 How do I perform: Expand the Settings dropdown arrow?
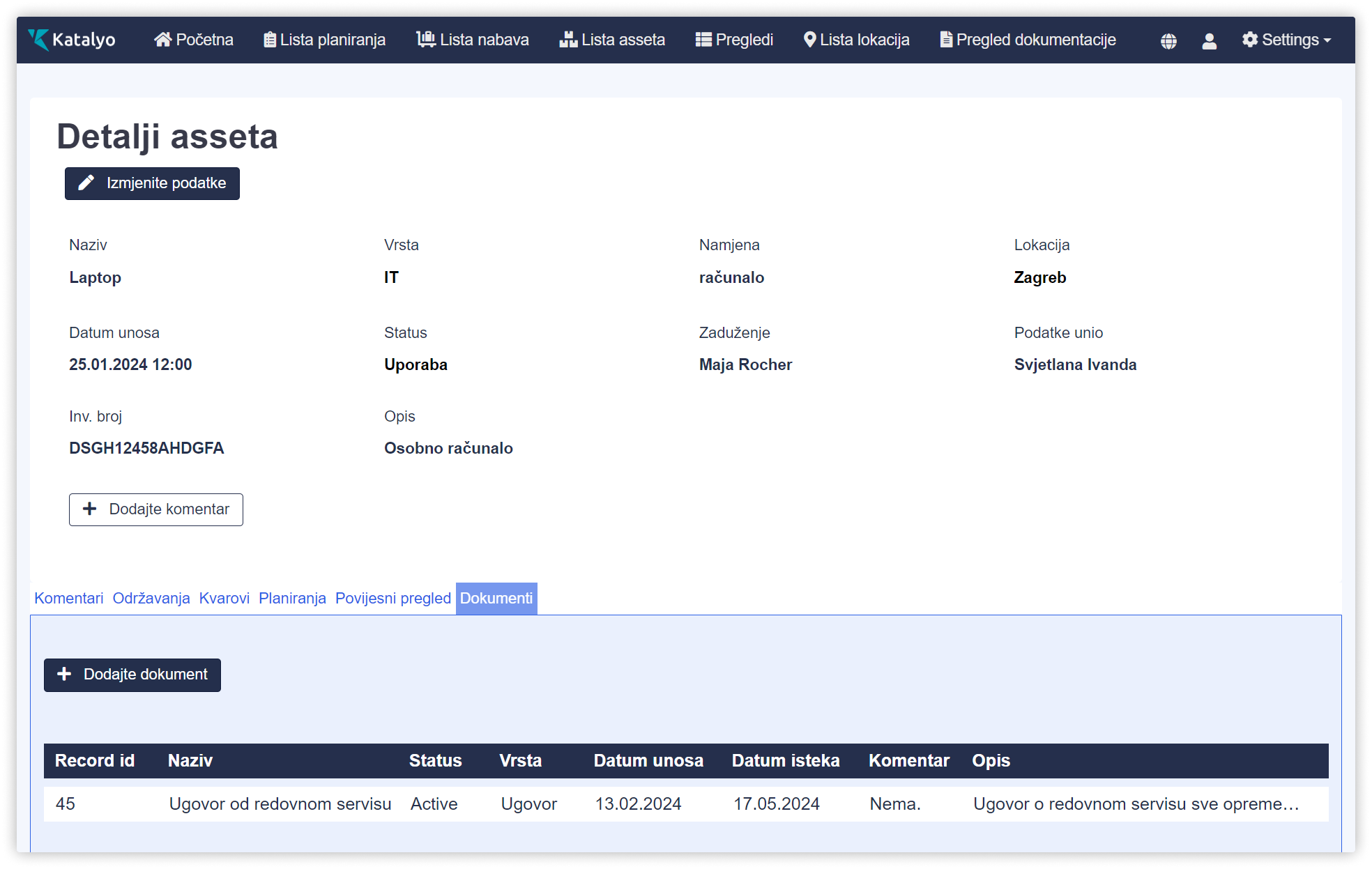1327,40
